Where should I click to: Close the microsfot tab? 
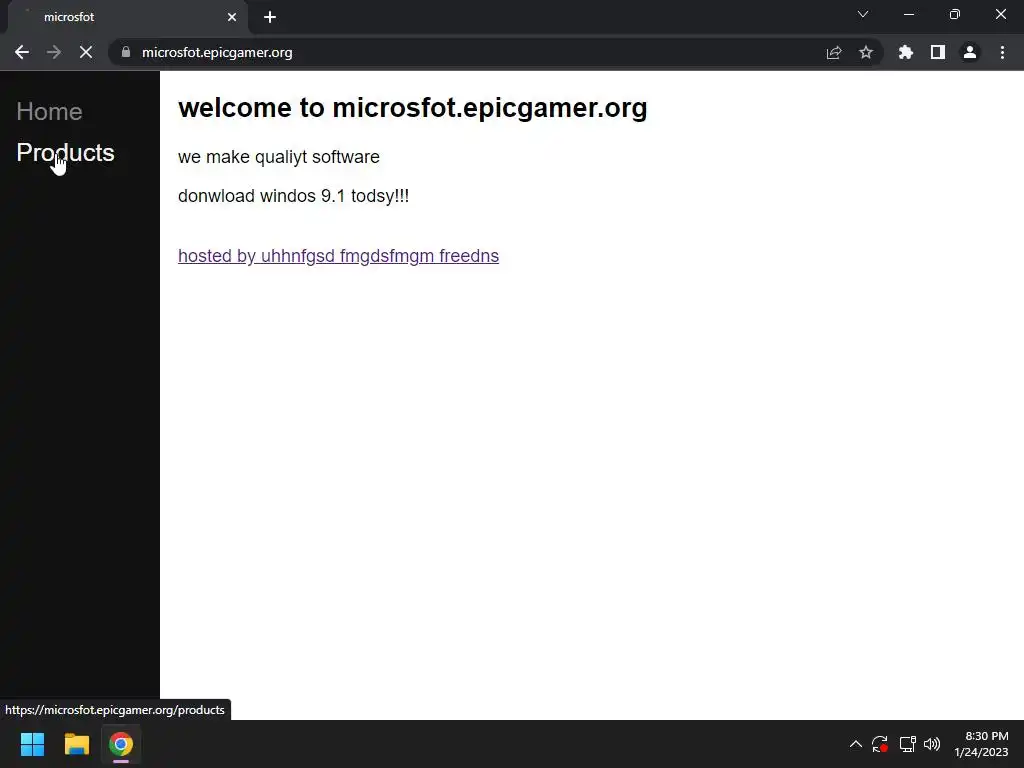232,17
